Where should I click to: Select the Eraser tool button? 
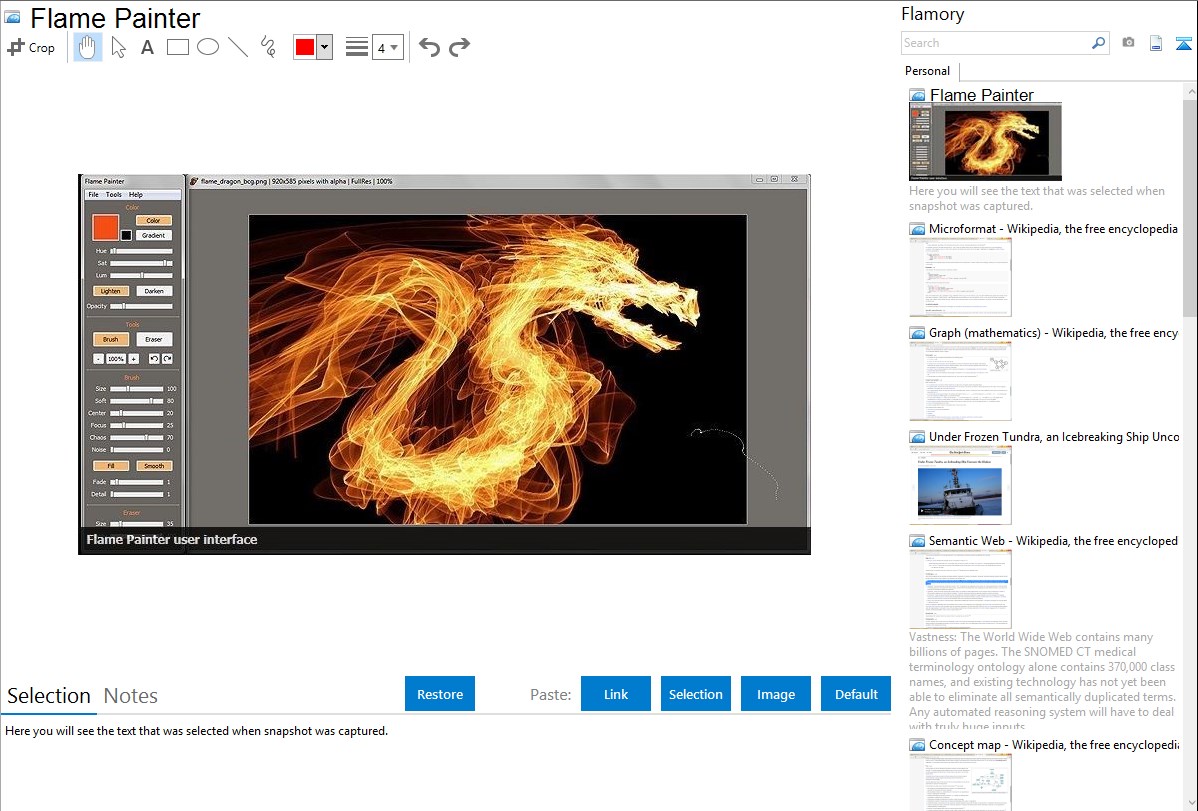[x=154, y=339]
